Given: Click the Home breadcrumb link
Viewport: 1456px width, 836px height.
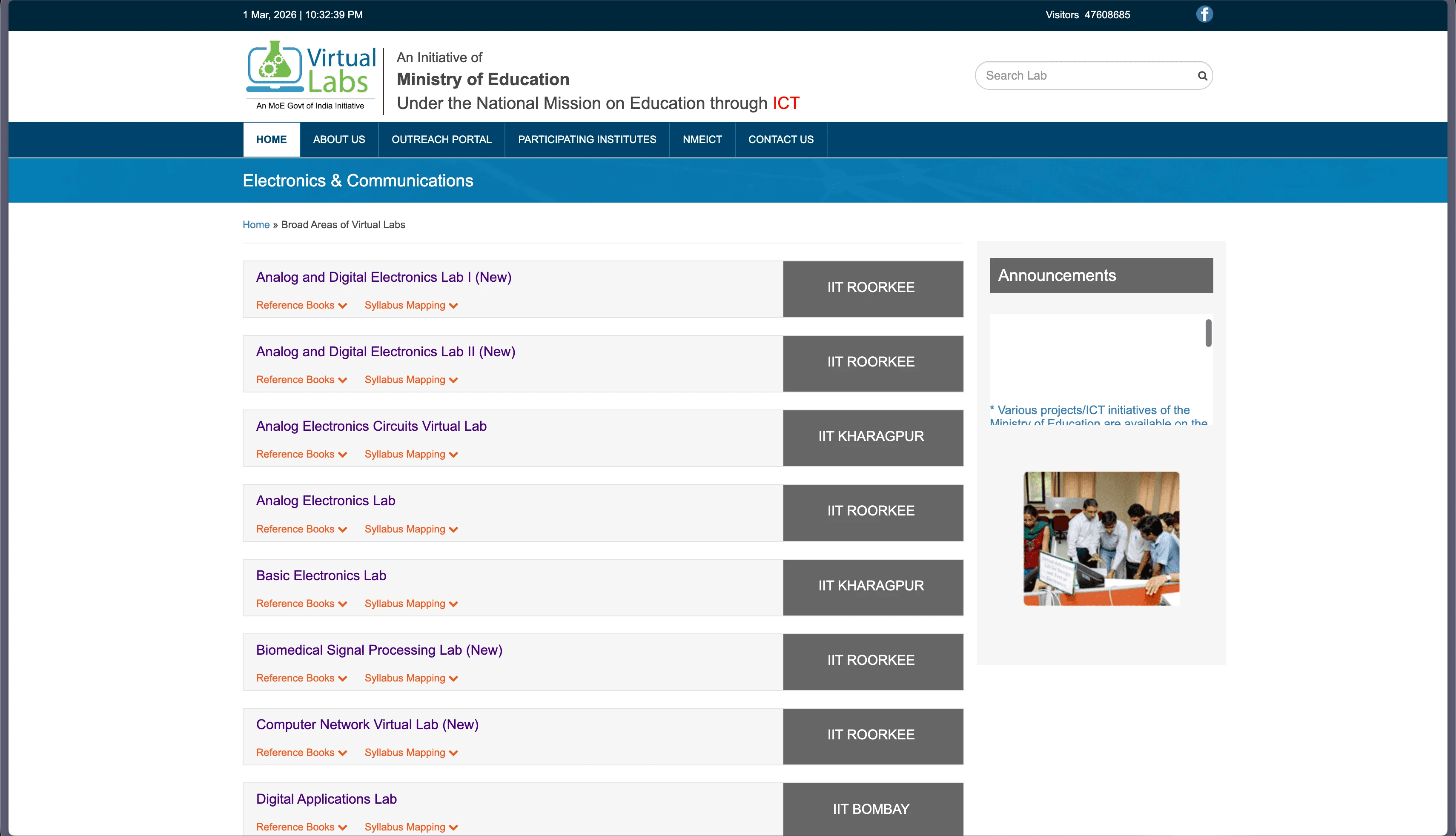Looking at the screenshot, I should coord(255,224).
